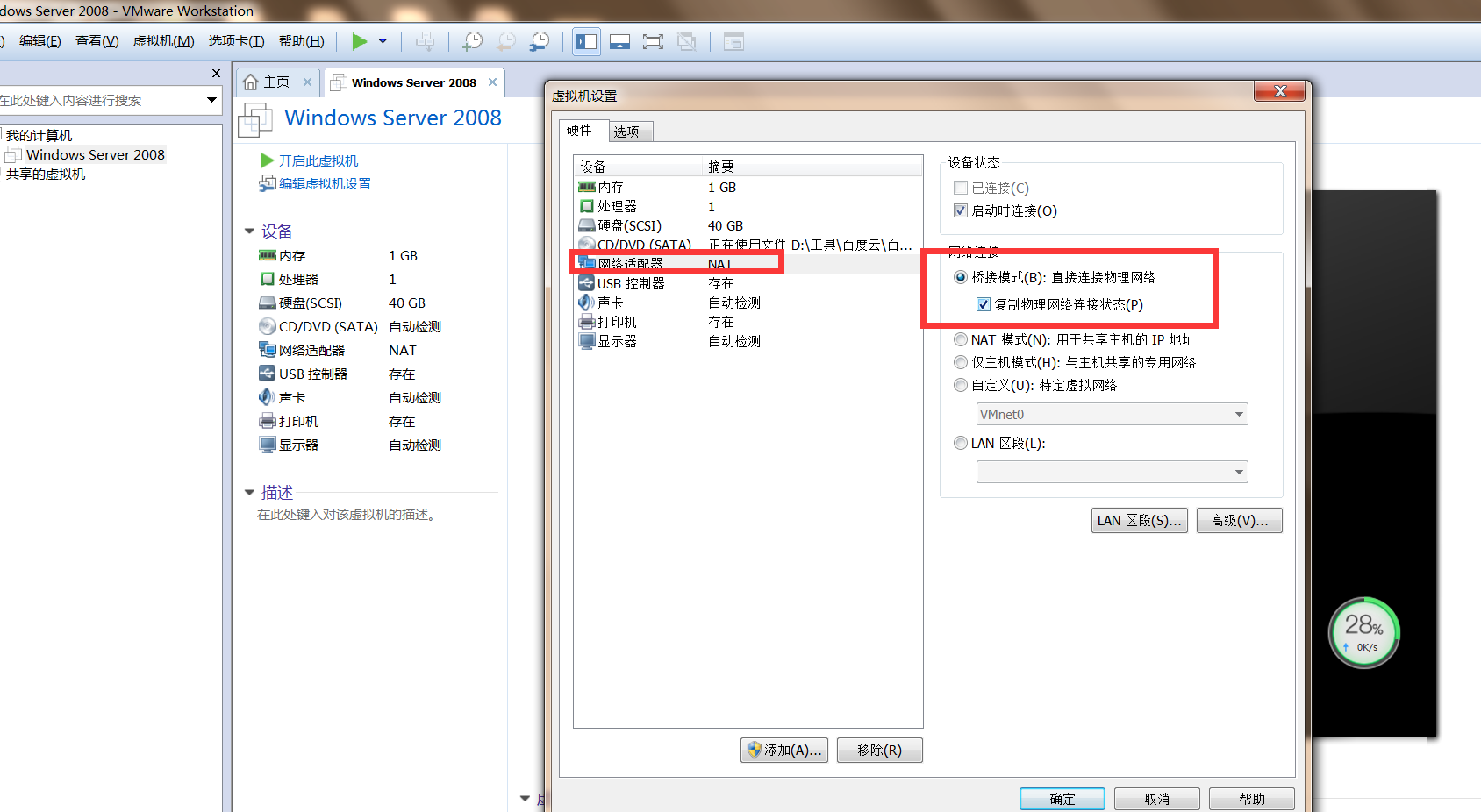
Task: Open the library search dropdown arrow
Action: 211,100
